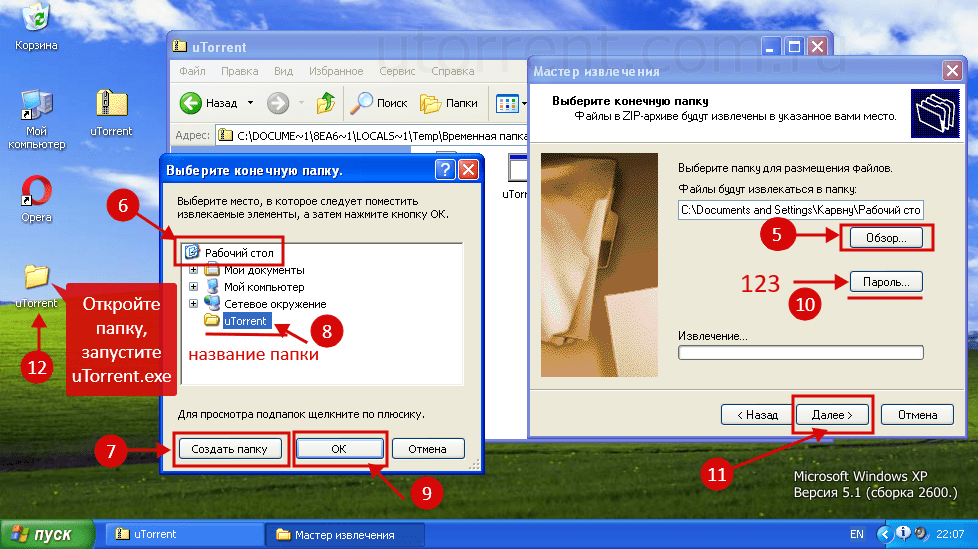This screenshot has height=549, width=978.
Task: Click the Сетевое окружение network icon in tree
Action: click(212, 303)
